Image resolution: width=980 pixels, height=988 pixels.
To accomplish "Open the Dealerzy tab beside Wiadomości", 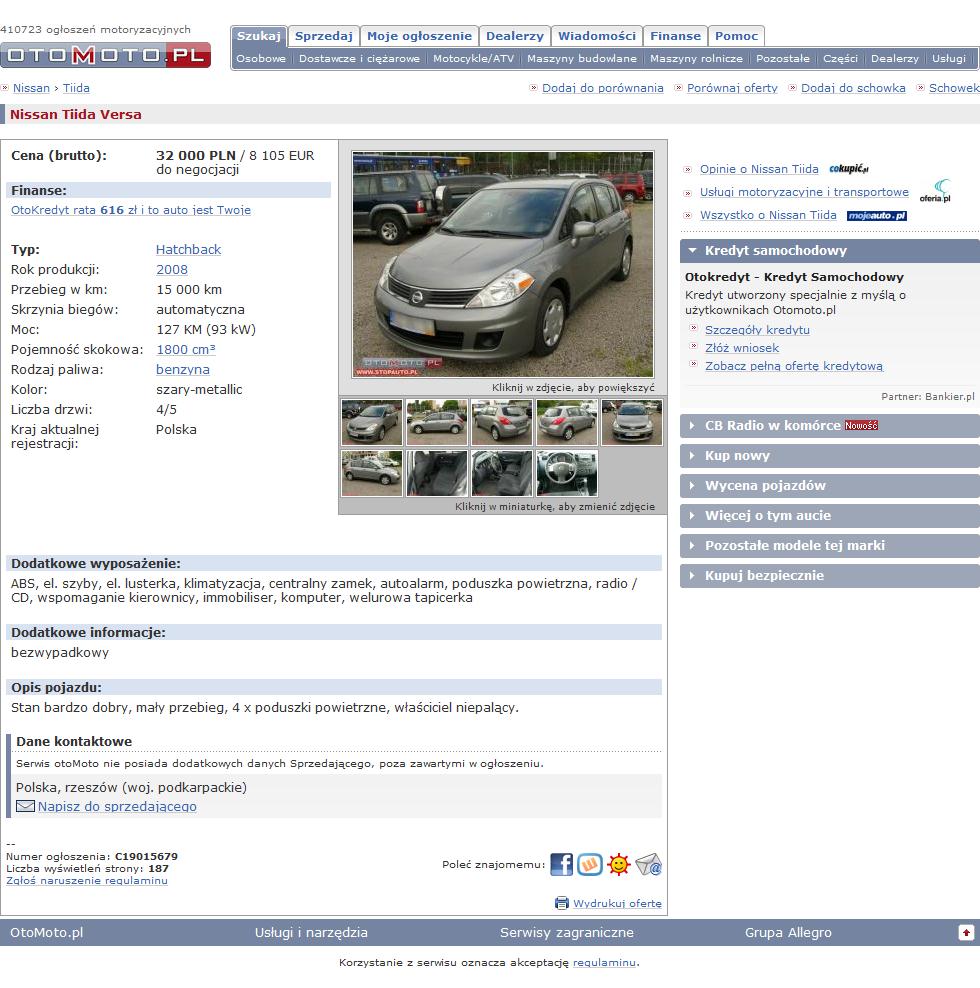I will pyautogui.click(x=515, y=36).
